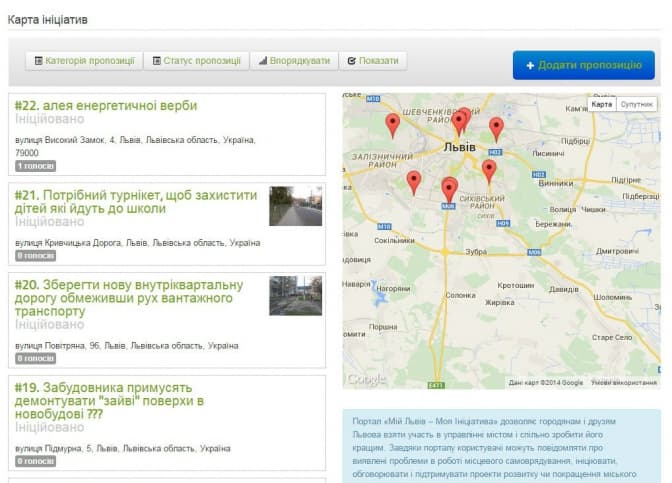The height and width of the screenshot is (483, 672).
Task: Switch the map to Супутник view
Action: coord(636,104)
